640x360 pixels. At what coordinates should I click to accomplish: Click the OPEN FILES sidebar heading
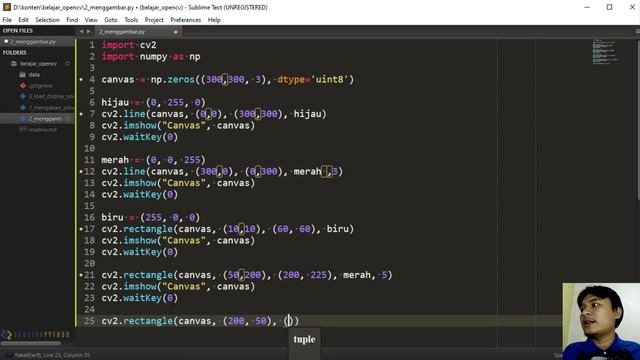(18, 31)
